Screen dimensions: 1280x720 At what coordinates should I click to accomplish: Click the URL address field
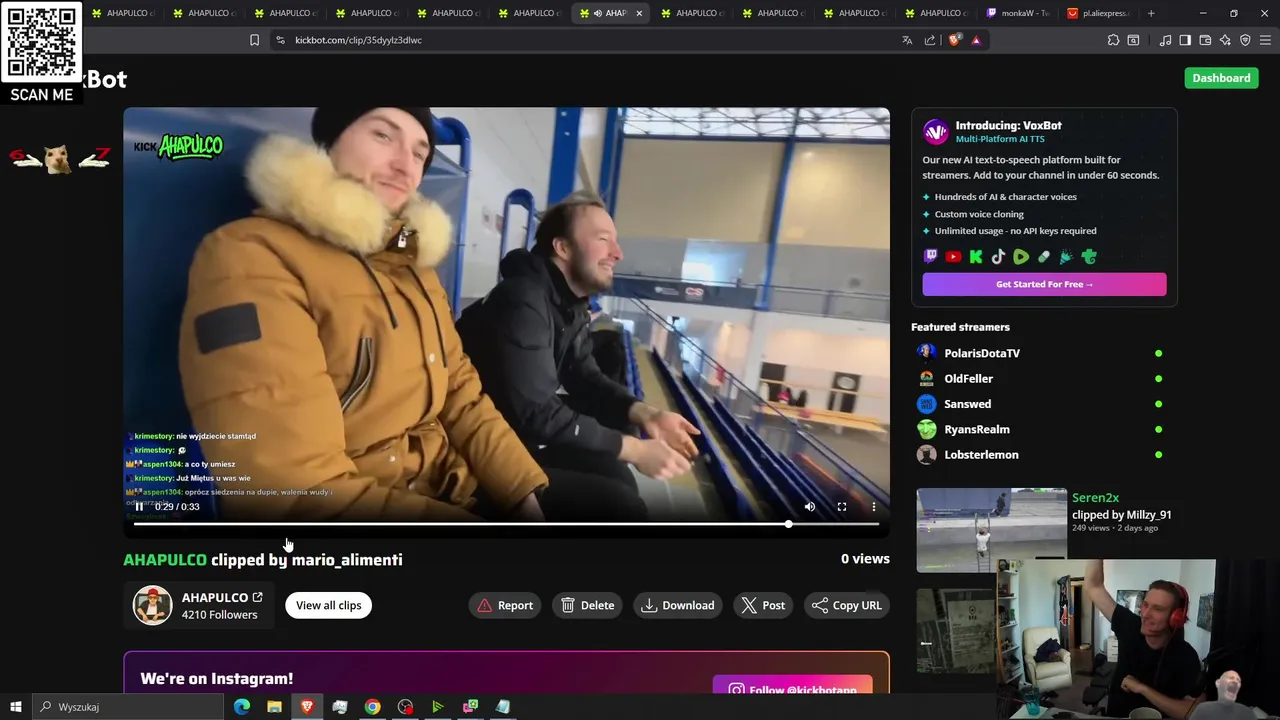[590, 40]
